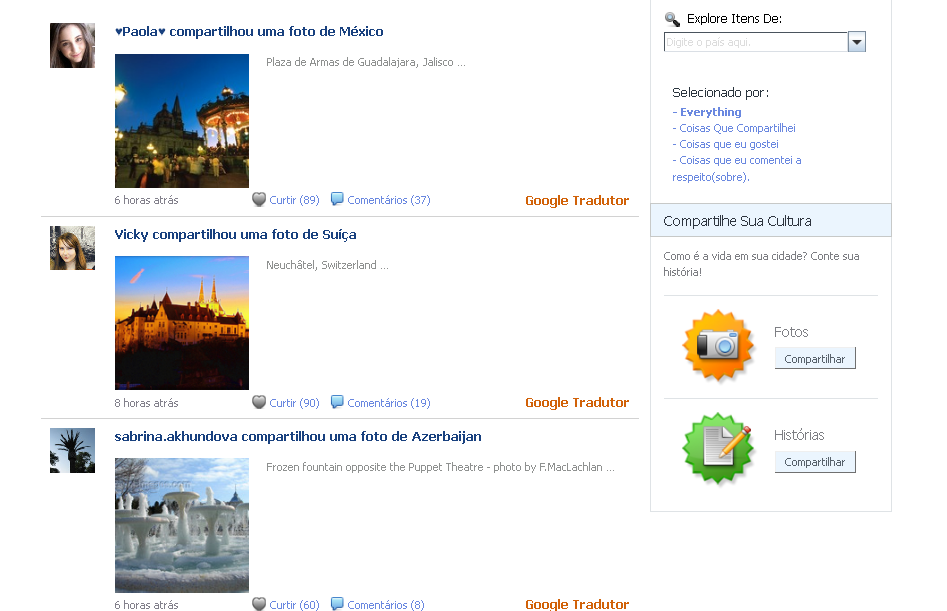Open the frozen fountain photo thumbnail
This screenshot has width=947, height=611.
182,525
